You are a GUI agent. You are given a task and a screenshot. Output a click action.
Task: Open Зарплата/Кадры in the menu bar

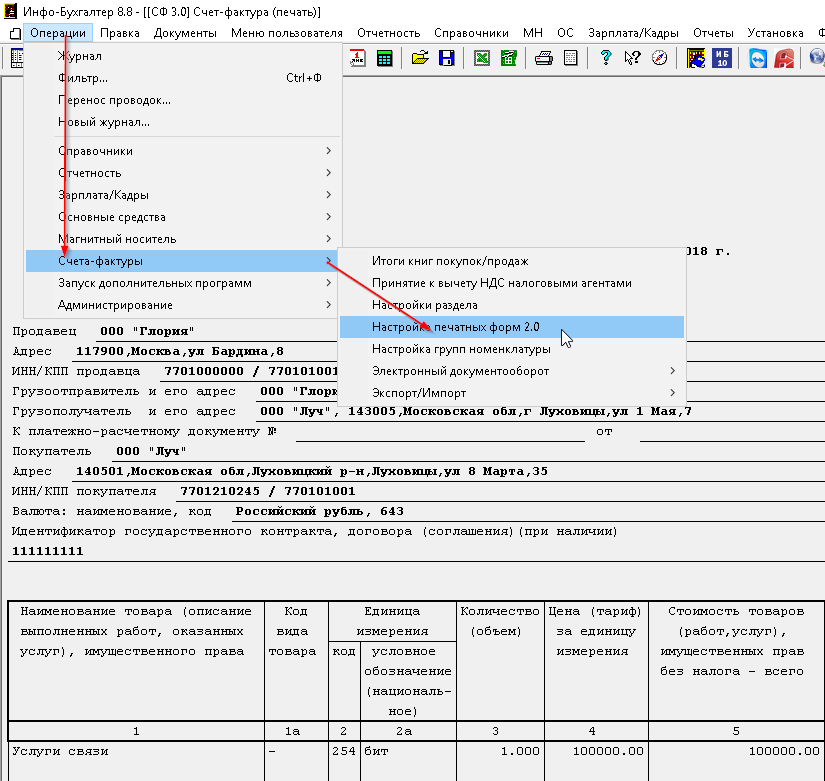point(633,33)
